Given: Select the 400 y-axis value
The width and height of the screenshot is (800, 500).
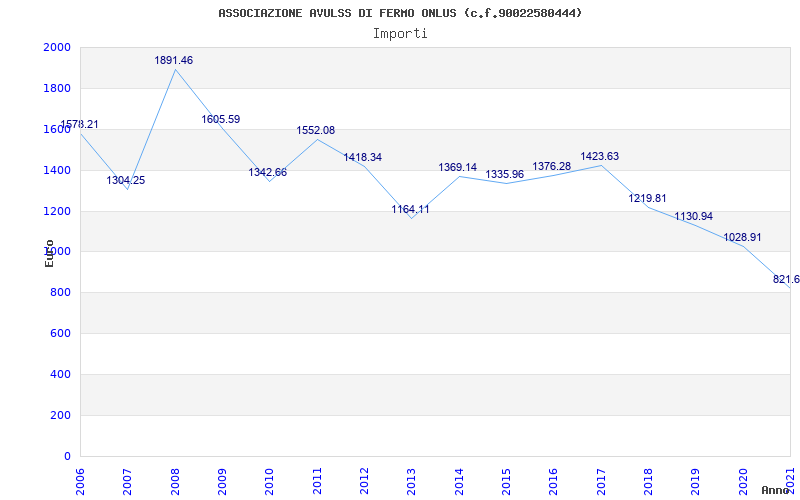Looking at the screenshot, I should click(x=61, y=374).
